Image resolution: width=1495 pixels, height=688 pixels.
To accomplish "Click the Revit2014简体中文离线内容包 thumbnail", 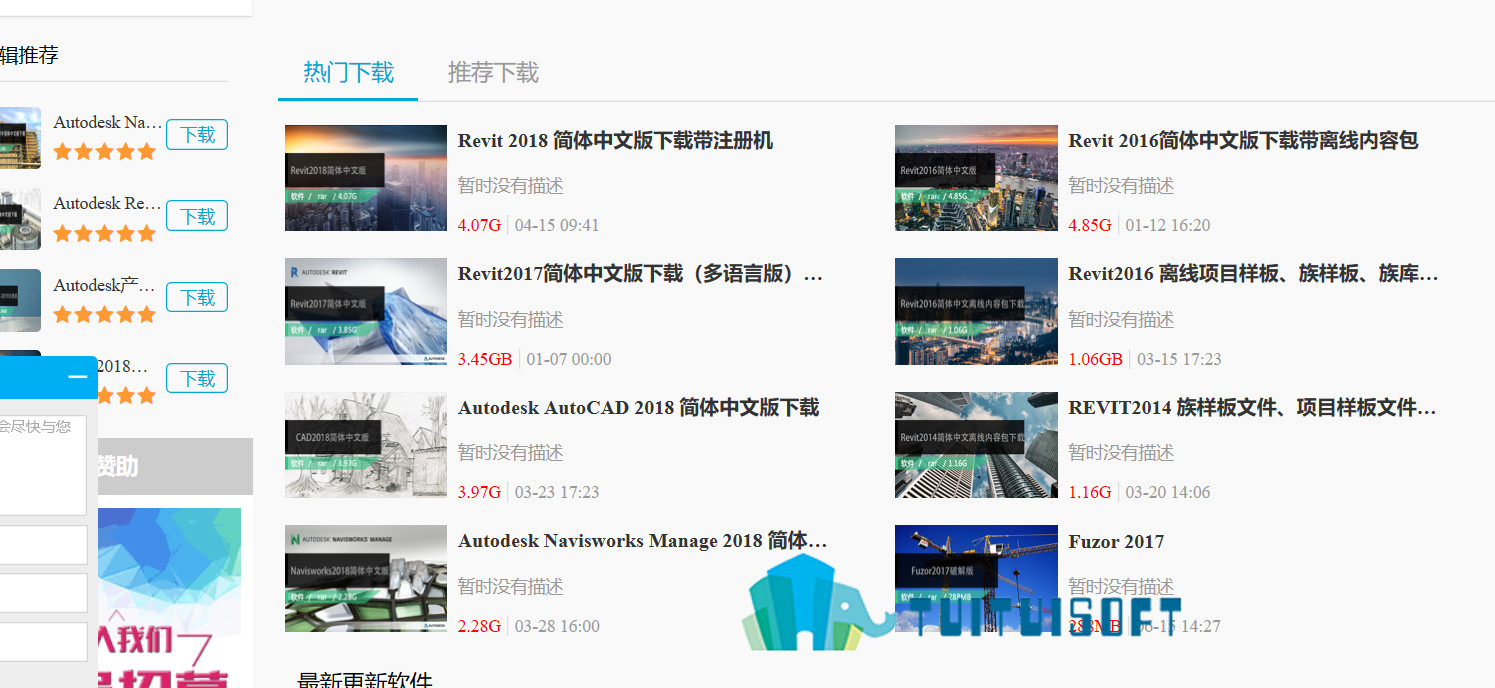I will (976, 445).
